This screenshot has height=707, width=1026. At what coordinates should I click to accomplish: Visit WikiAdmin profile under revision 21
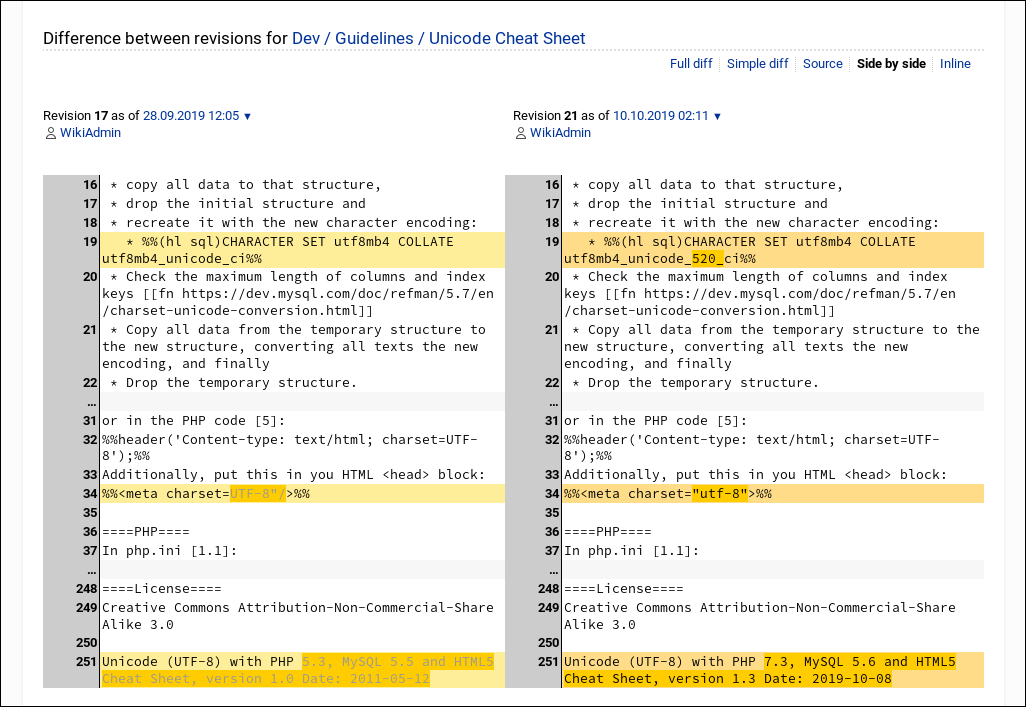(x=560, y=132)
